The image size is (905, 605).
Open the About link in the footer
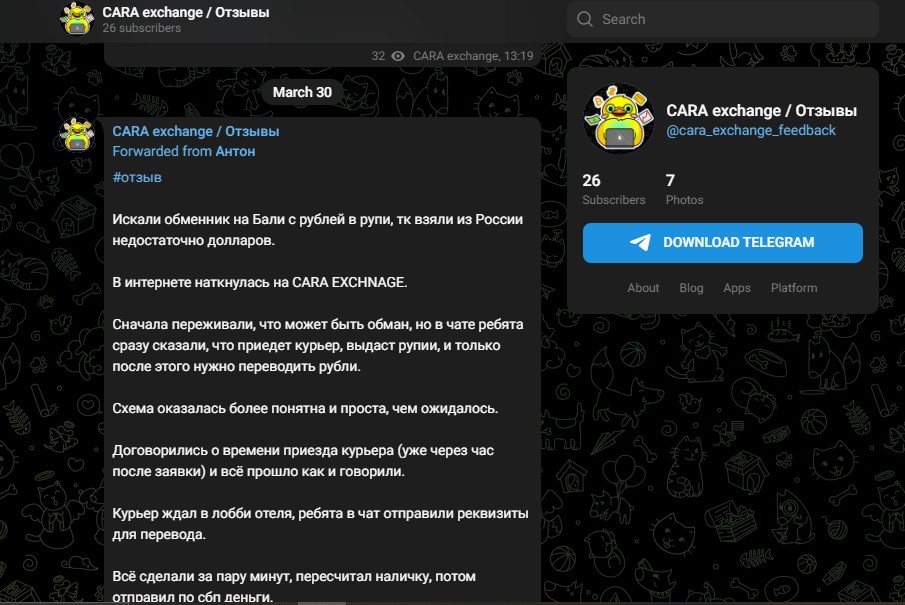(643, 288)
